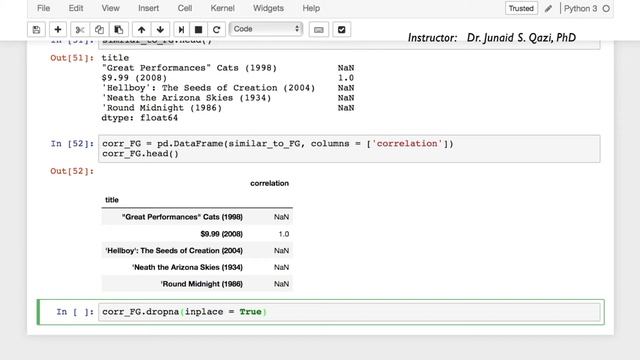The image size is (640, 360).
Task: Open the Help menu
Action: click(x=311, y=8)
